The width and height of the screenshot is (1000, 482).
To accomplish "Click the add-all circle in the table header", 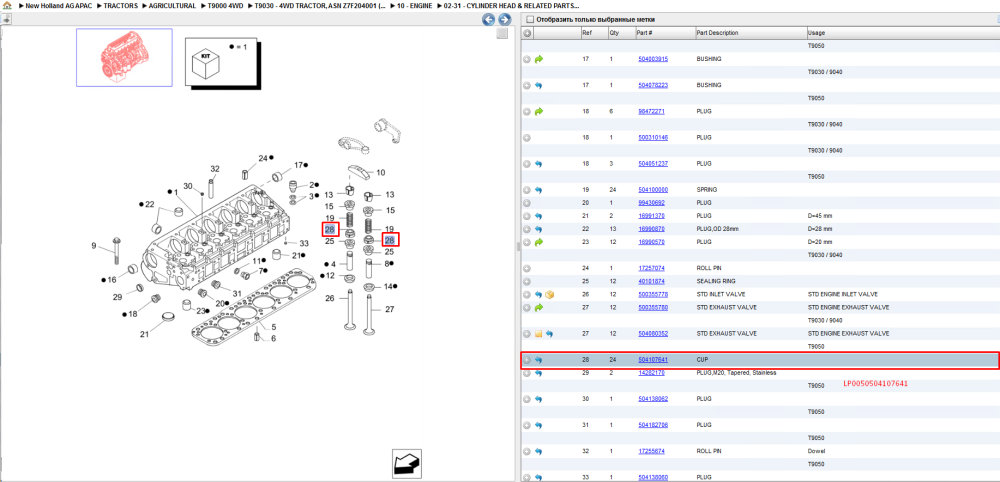I will pos(527,33).
